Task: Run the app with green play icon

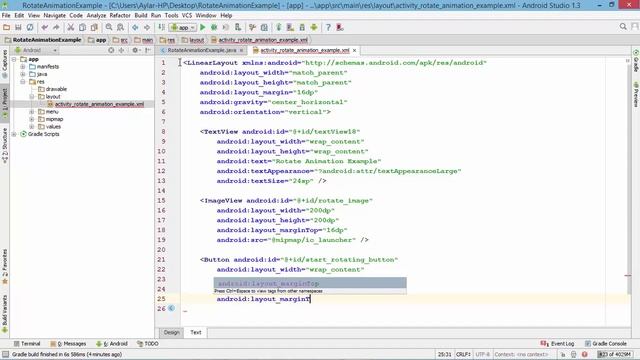Action: (x=202, y=27)
